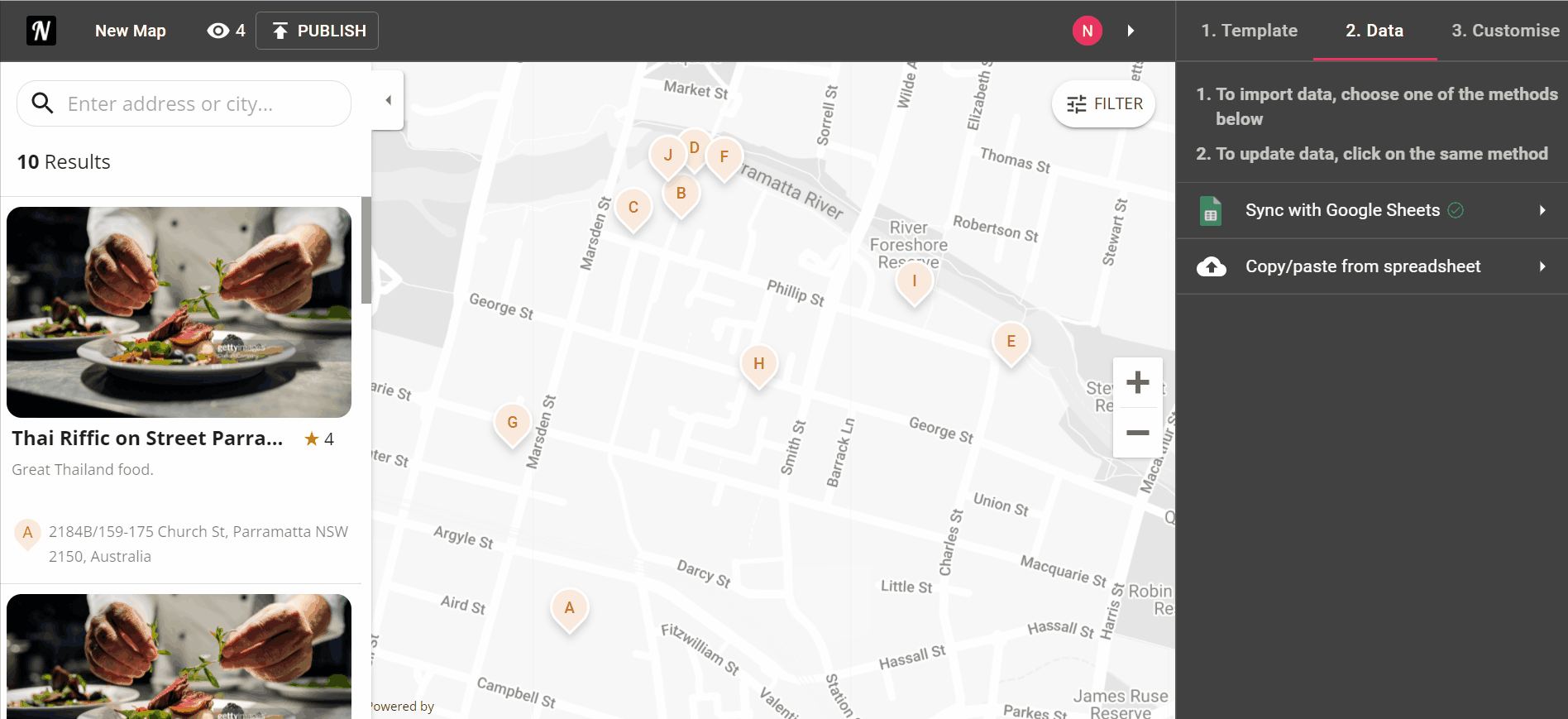Select map marker A
Image resolution: width=1568 pixels, height=719 pixels.
(x=569, y=611)
